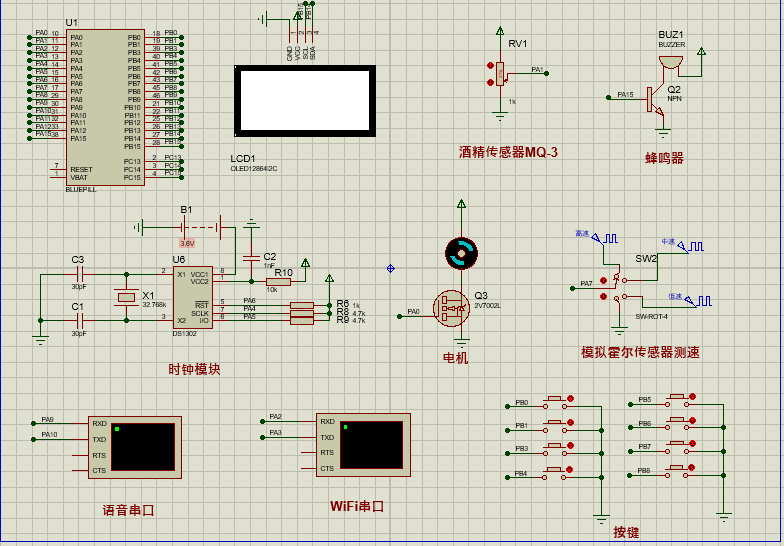Click the PA1 terminal at RV1 wiper
Screen dimensions: 784x546
coord(546,74)
